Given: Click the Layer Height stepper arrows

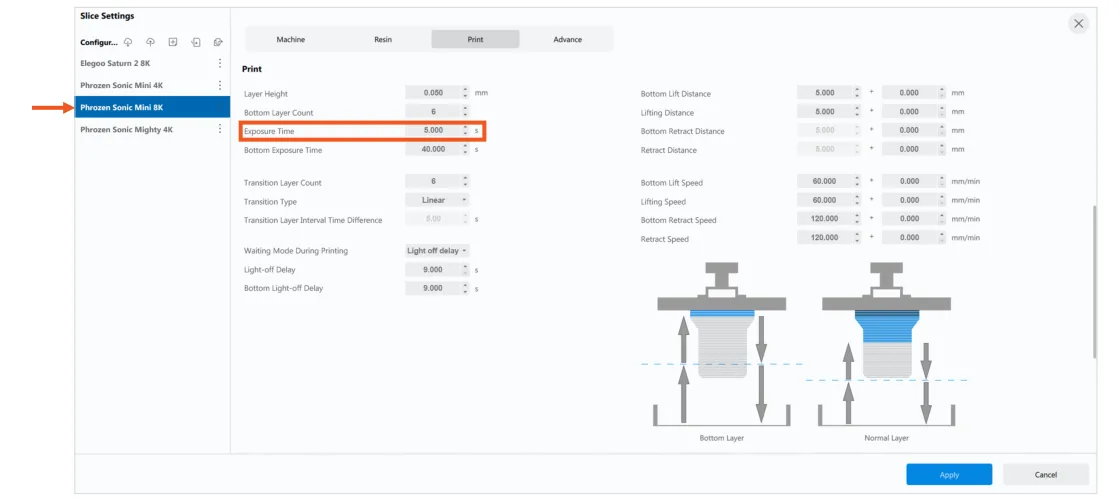Looking at the screenshot, I should 465,92.
